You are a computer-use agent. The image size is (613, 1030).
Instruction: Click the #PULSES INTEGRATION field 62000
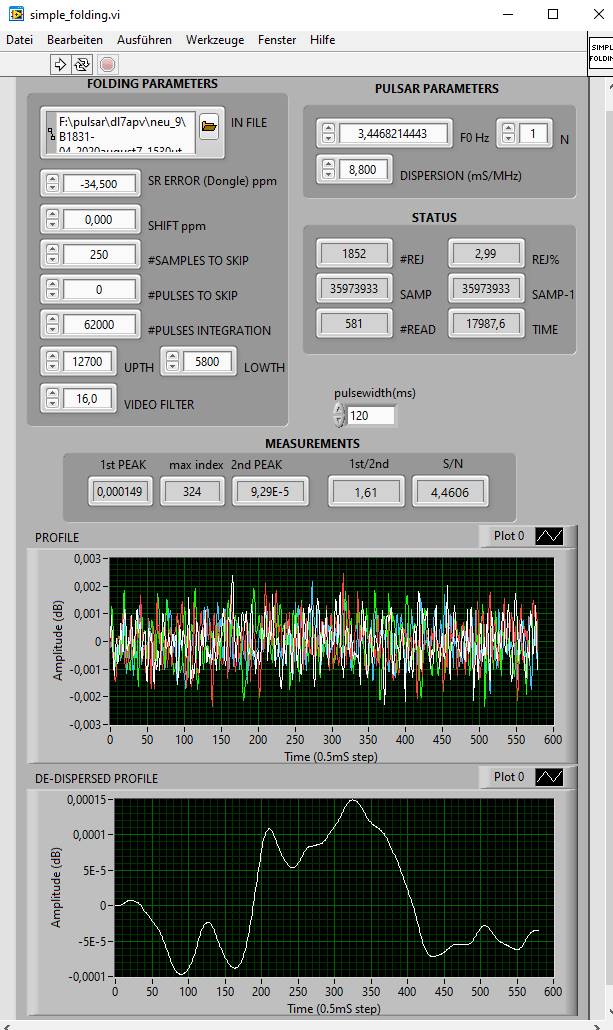click(x=99, y=325)
